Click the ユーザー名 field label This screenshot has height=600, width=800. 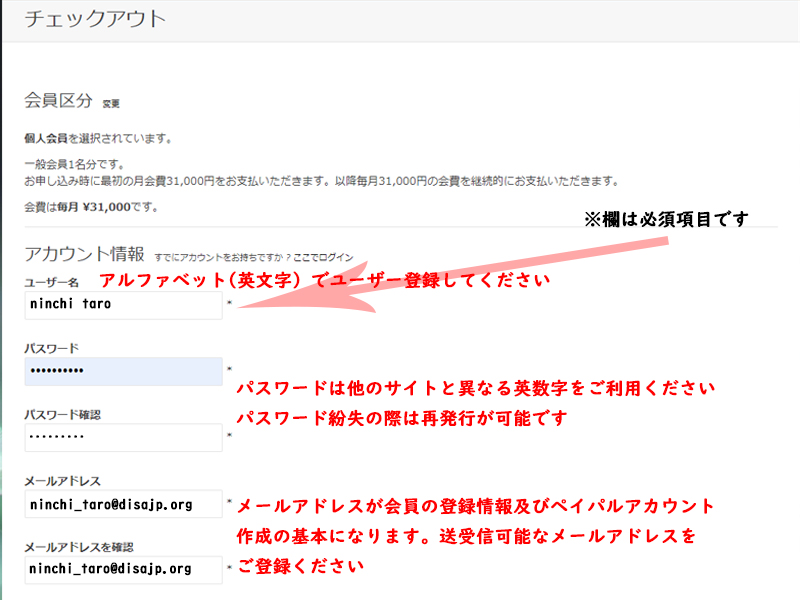(x=52, y=283)
